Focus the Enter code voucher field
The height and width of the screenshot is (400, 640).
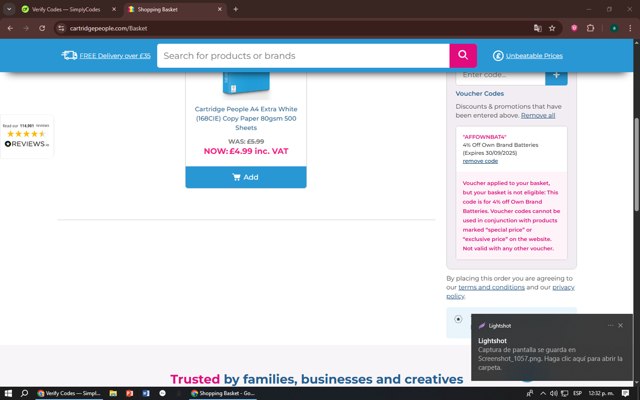coord(500,76)
